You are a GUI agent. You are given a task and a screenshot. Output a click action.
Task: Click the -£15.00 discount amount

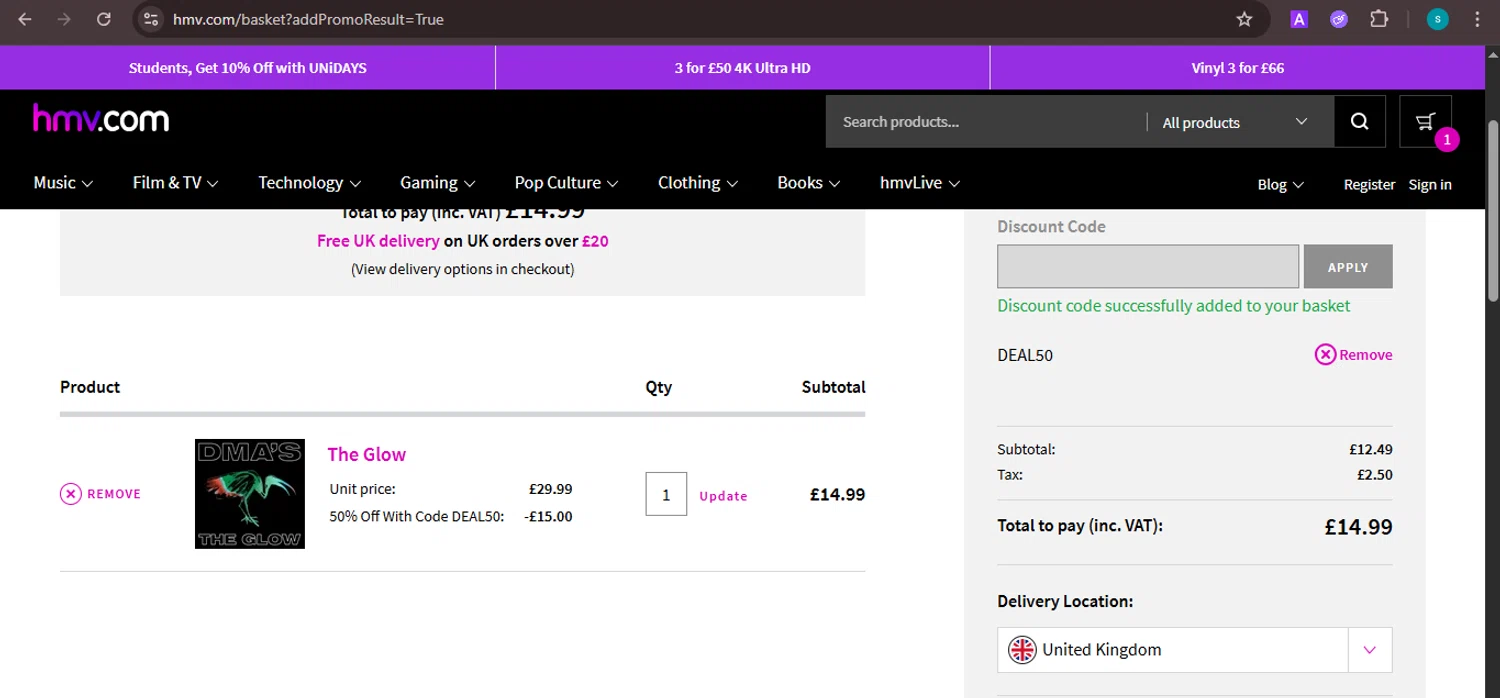coord(548,517)
